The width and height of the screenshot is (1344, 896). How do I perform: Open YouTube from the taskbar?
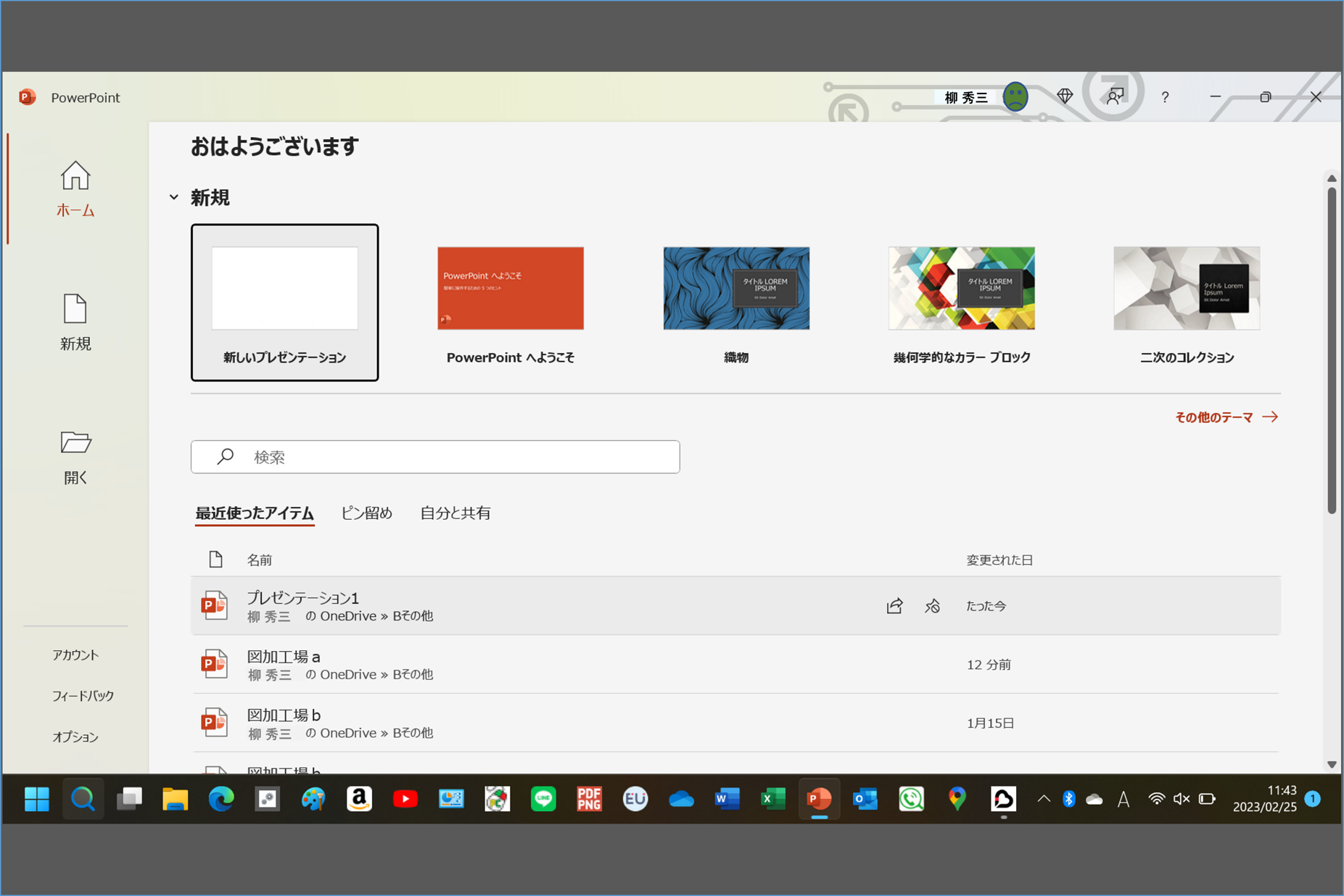click(x=405, y=799)
